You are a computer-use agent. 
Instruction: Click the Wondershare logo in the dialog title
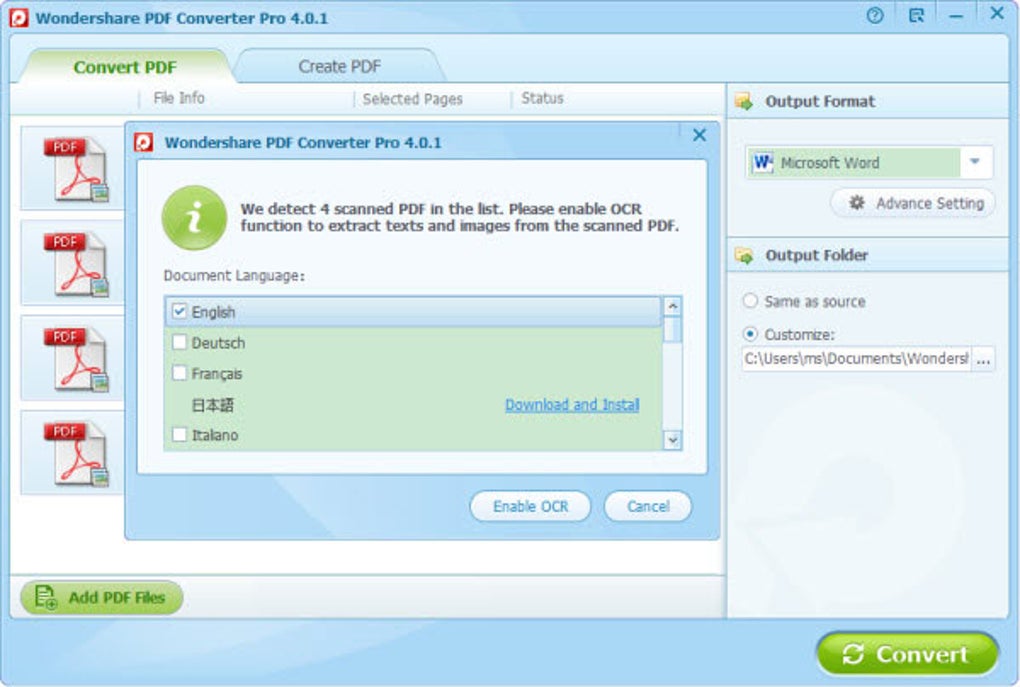coord(144,142)
